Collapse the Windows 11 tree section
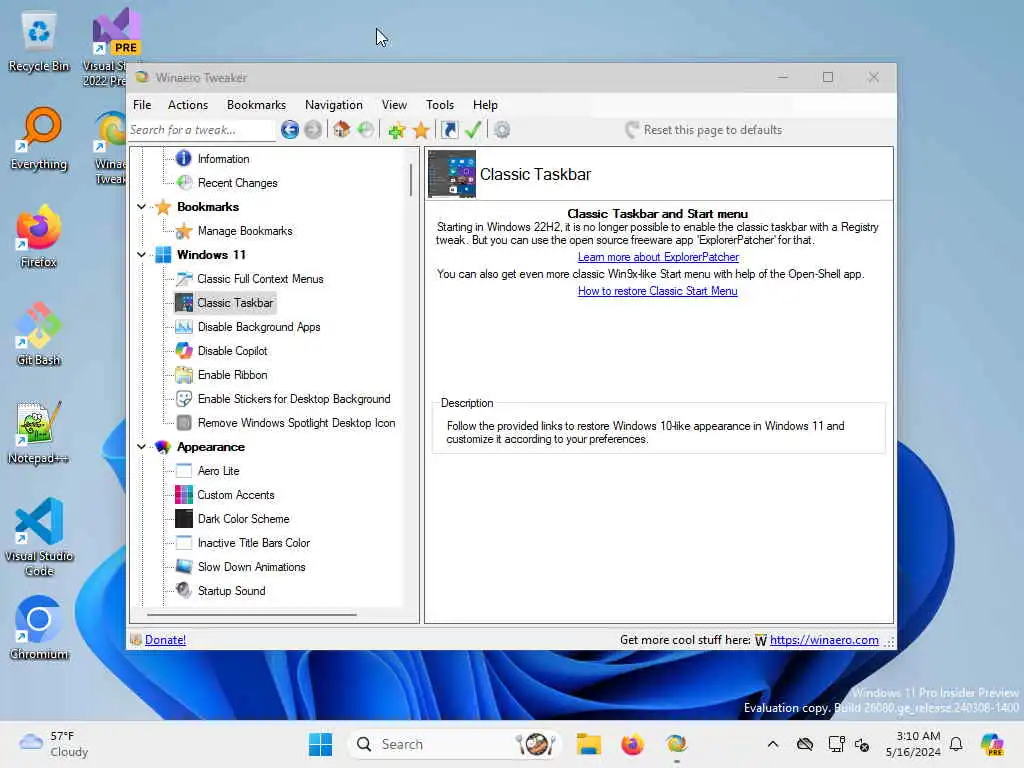This screenshot has height=768, width=1024. click(x=141, y=255)
